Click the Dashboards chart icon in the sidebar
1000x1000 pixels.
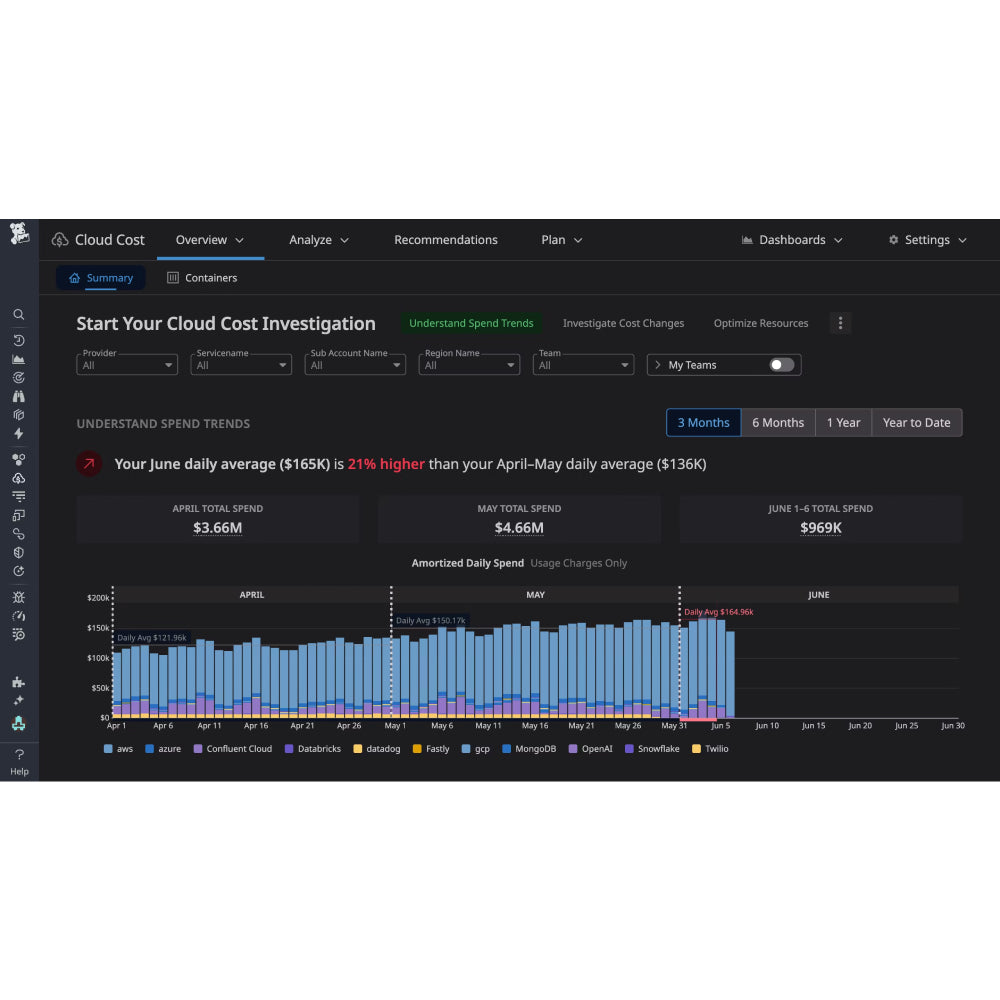(x=19, y=357)
